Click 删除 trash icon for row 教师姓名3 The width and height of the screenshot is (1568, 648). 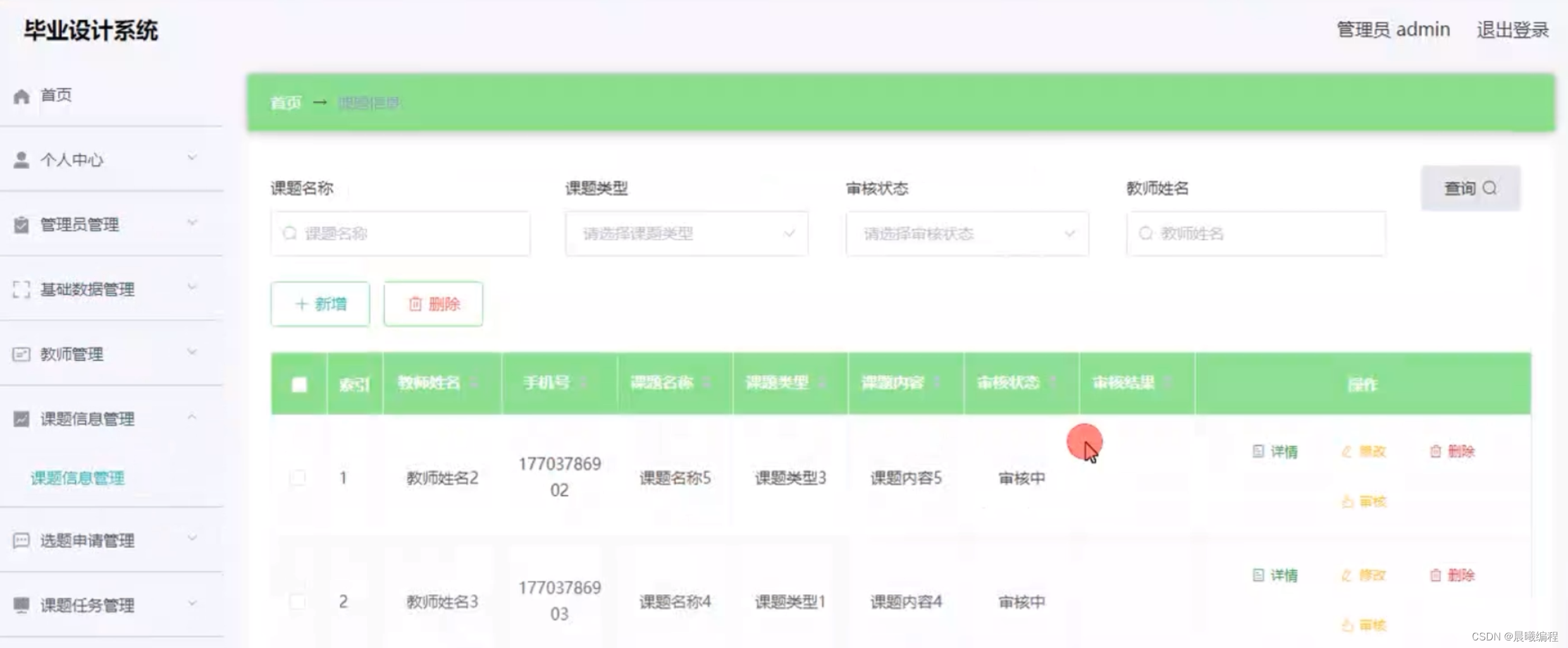1435,575
